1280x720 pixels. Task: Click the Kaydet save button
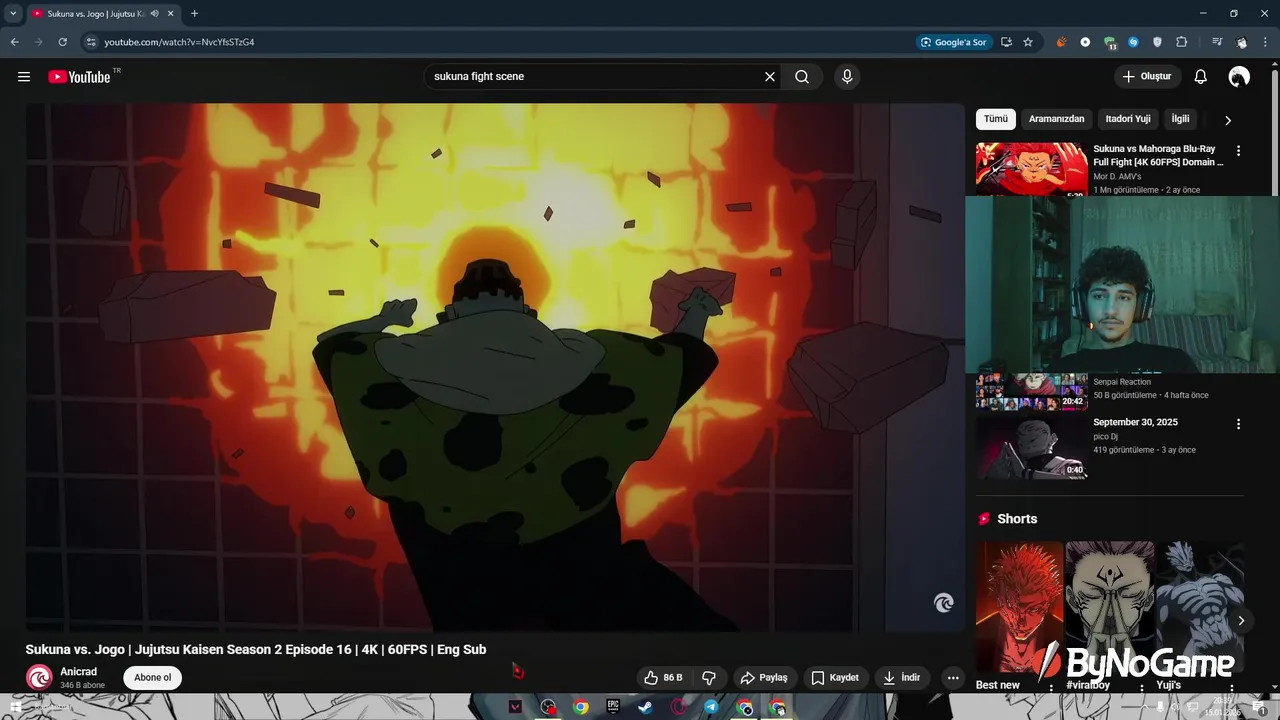[835, 678]
